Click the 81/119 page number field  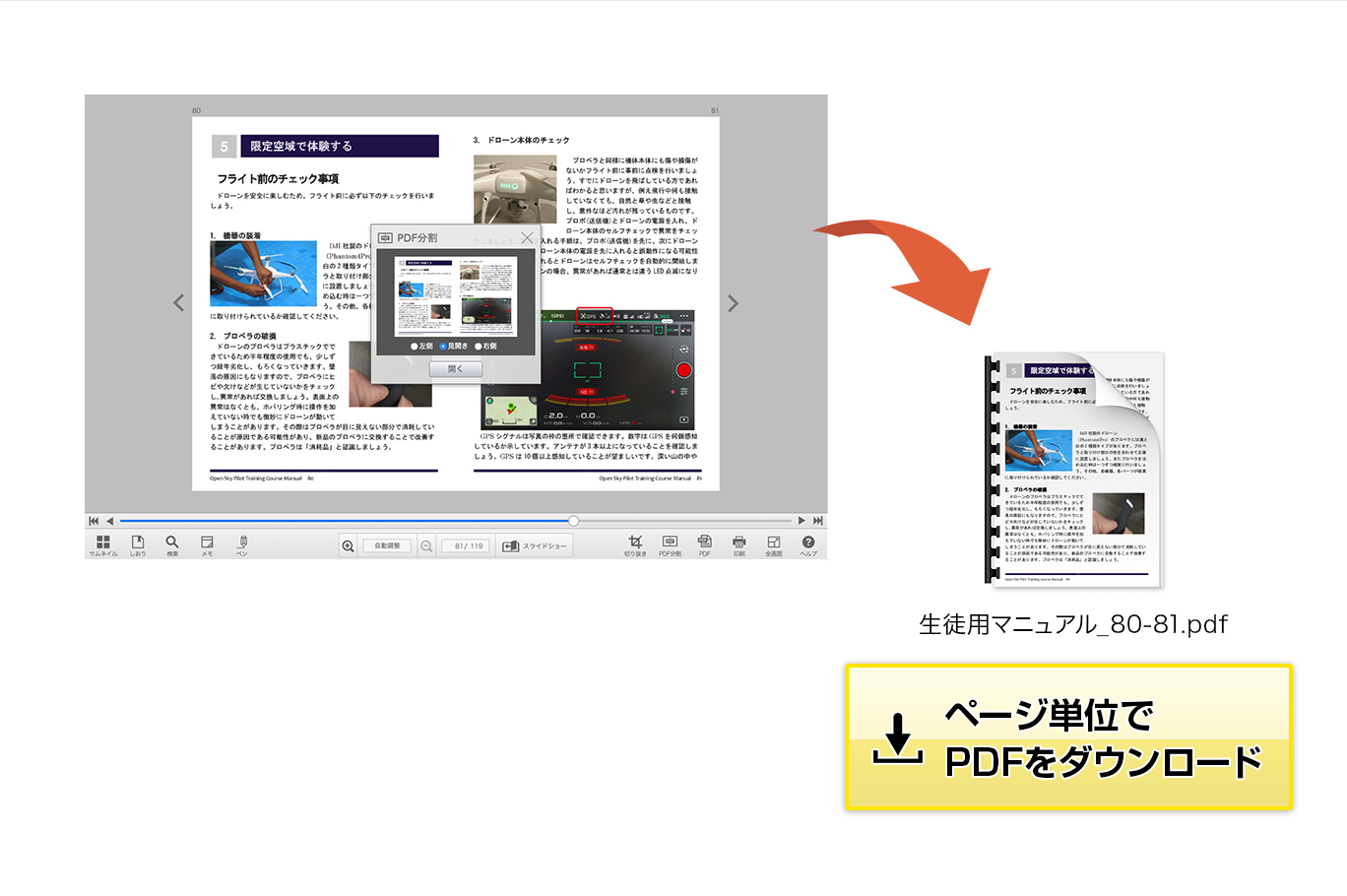pyautogui.click(x=466, y=544)
